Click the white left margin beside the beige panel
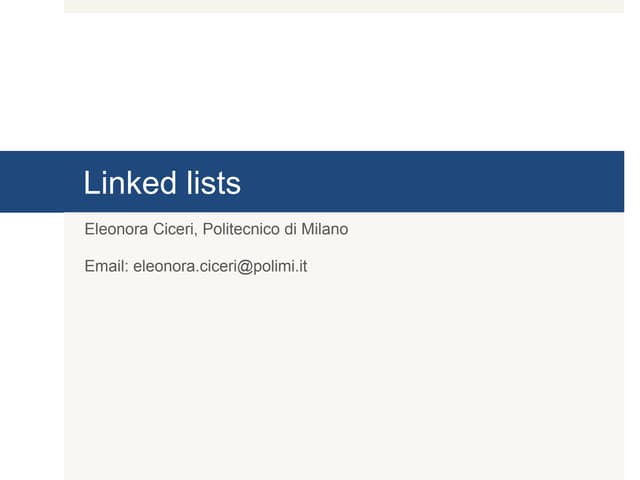 tap(30, 350)
